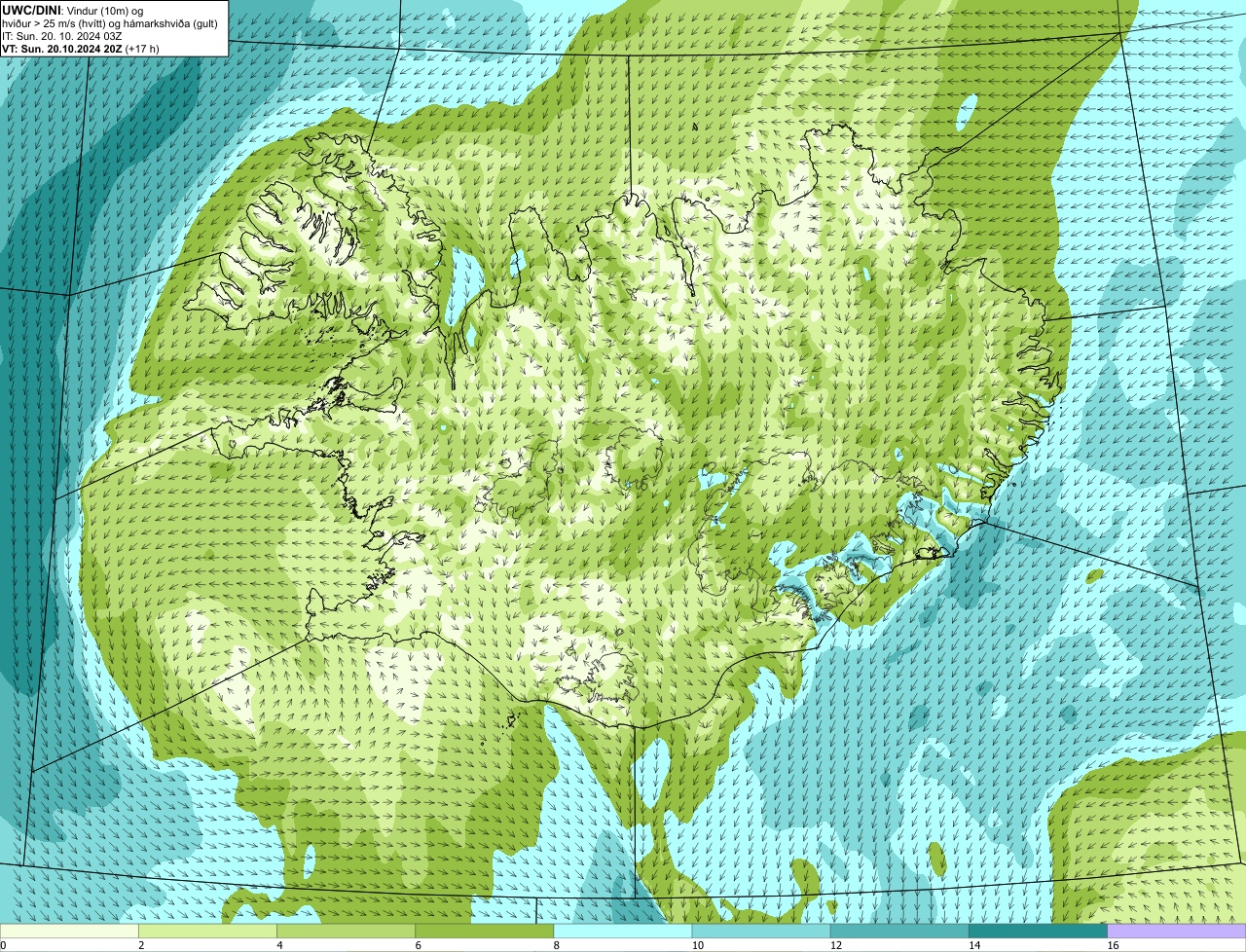Click the "IT: Sun. 20. 10. 2024 03Z" line
The image size is (1246, 952).
point(61,36)
